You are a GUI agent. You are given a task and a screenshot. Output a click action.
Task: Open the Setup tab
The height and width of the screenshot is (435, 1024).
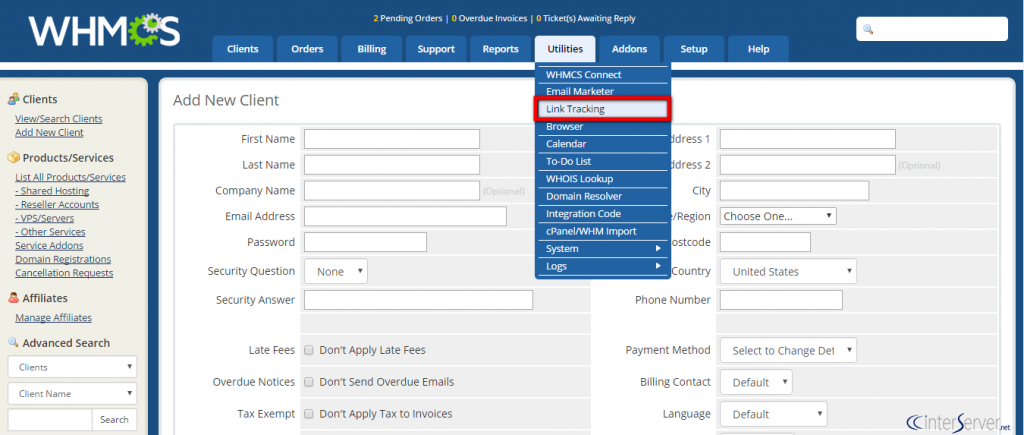coord(694,49)
